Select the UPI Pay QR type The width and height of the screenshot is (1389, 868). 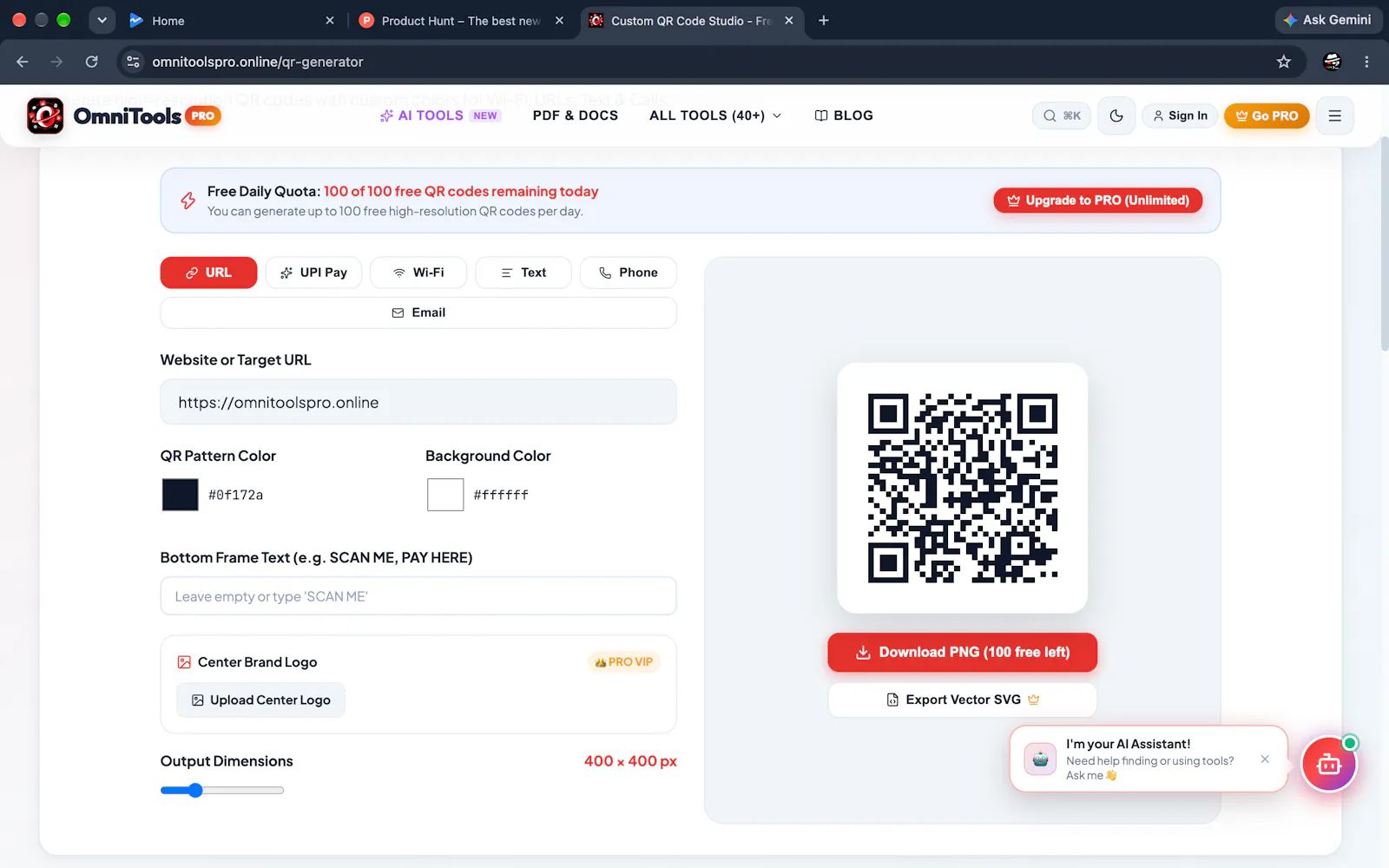click(x=313, y=273)
